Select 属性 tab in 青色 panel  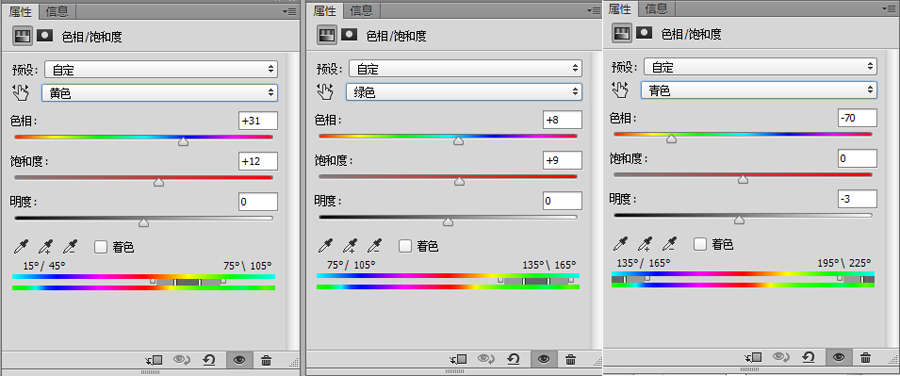[620, 9]
